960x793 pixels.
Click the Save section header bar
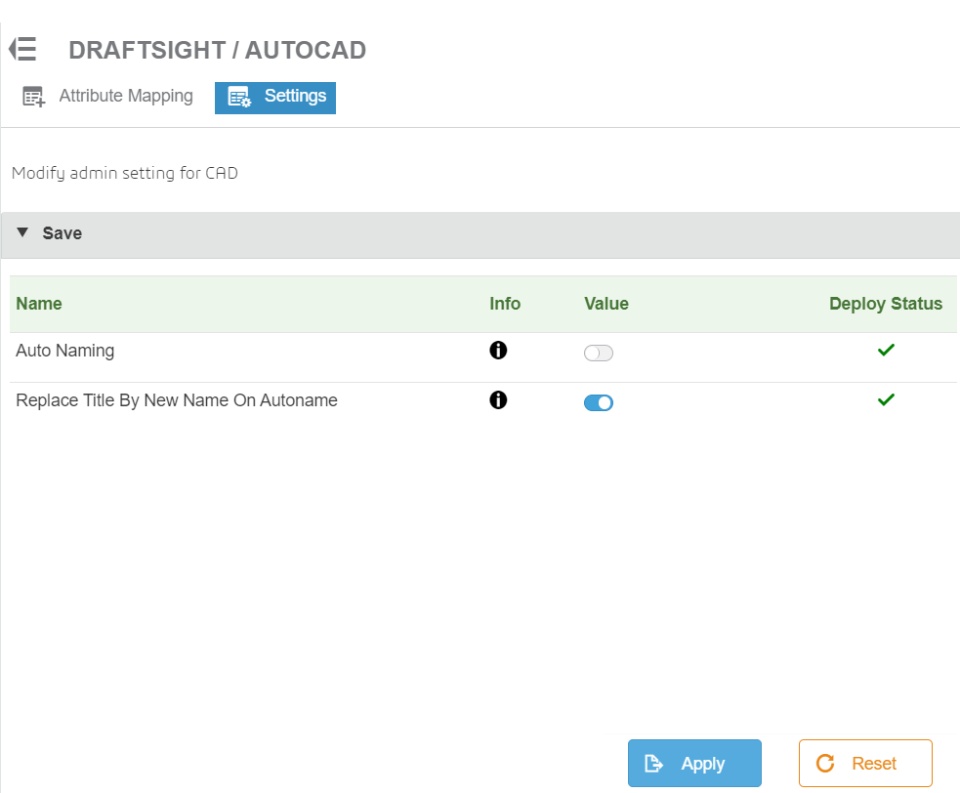pos(481,235)
